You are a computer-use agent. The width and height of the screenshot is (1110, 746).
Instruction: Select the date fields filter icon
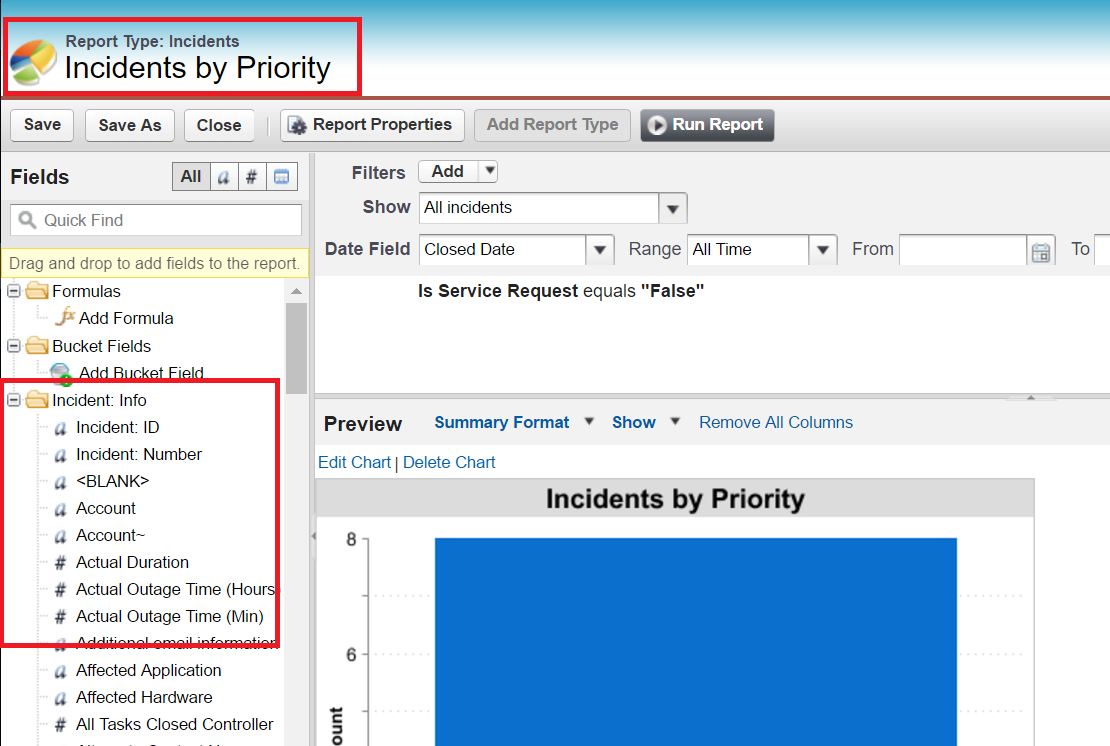coord(281,176)
